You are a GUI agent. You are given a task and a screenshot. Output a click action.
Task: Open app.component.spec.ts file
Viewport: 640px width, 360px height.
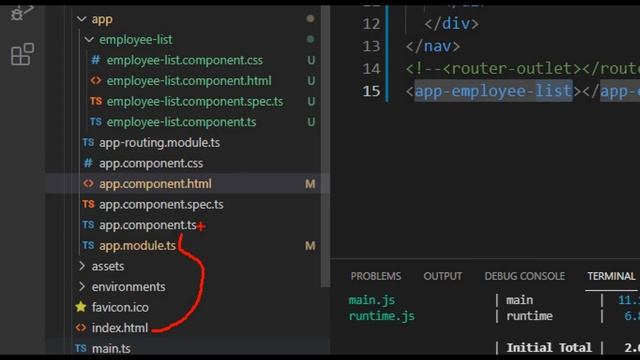point(161,204)
